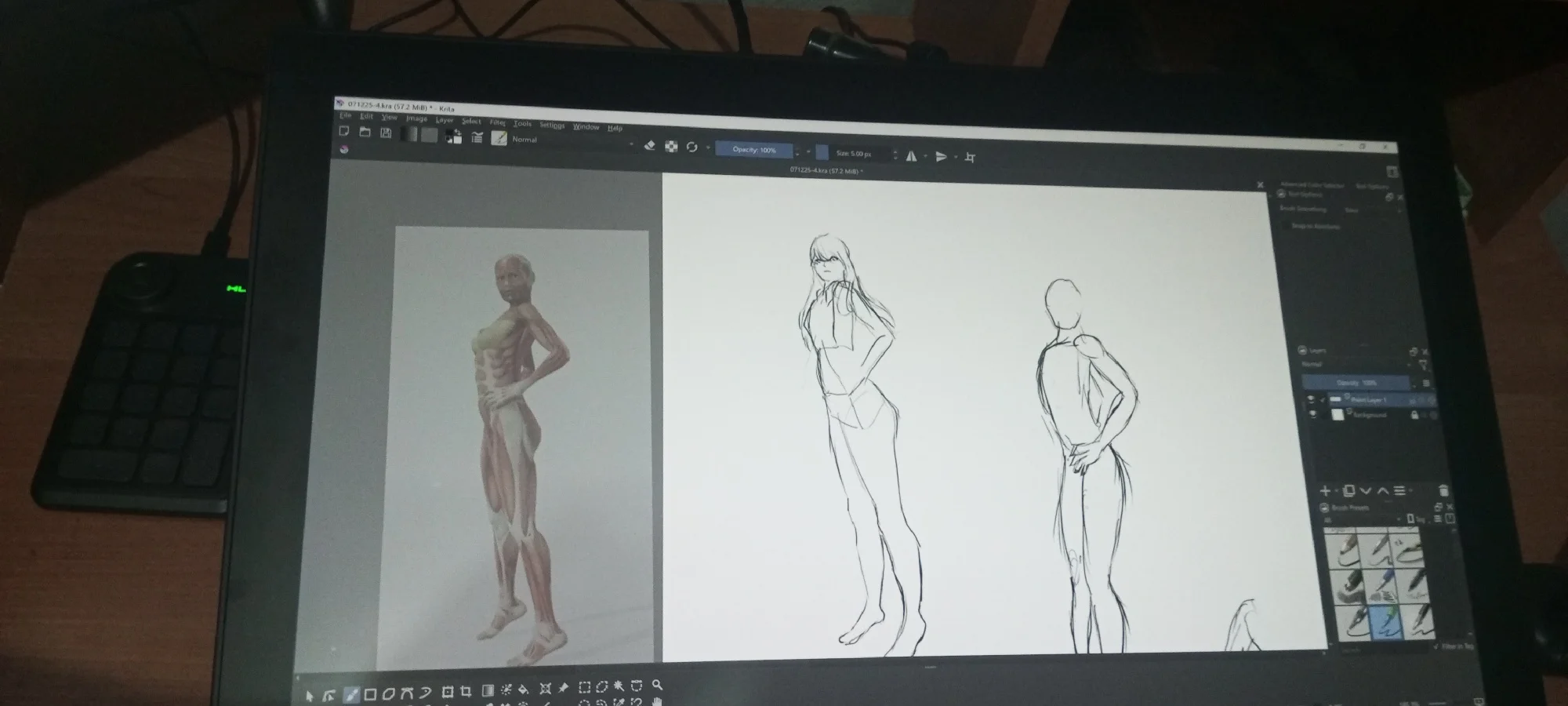
Task: Toggle the vertical mirror tool
Action: point(942,157)
